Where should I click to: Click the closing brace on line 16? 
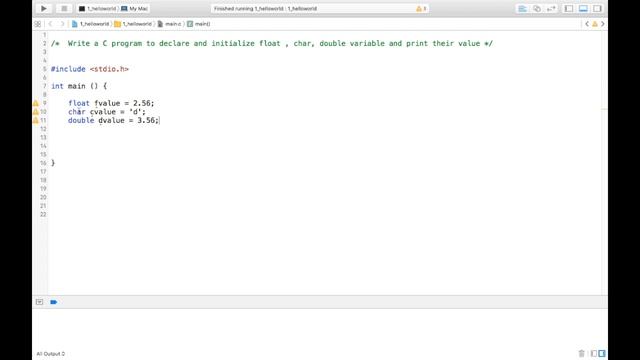[53, 163]
